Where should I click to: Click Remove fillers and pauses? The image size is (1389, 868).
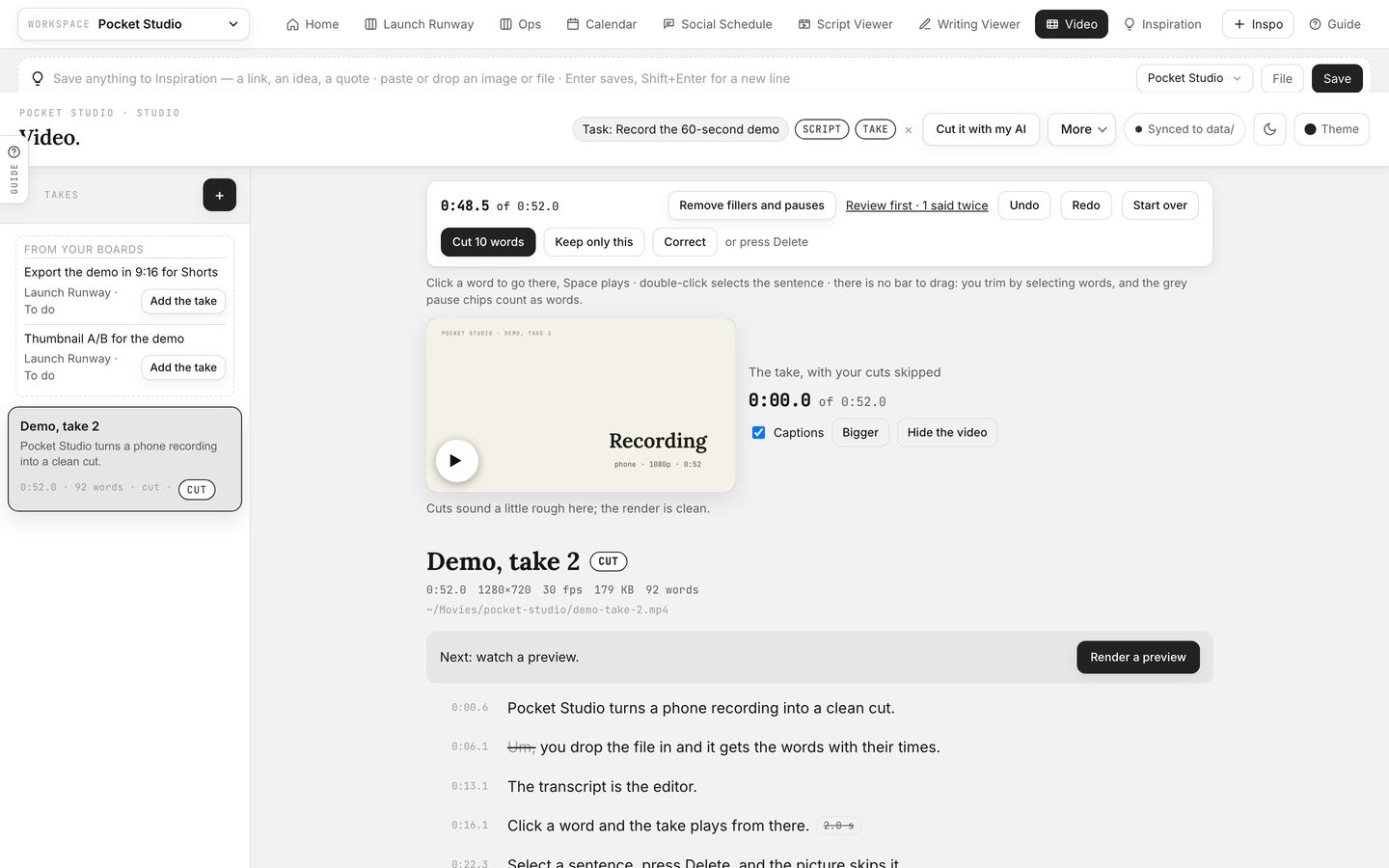751,205
